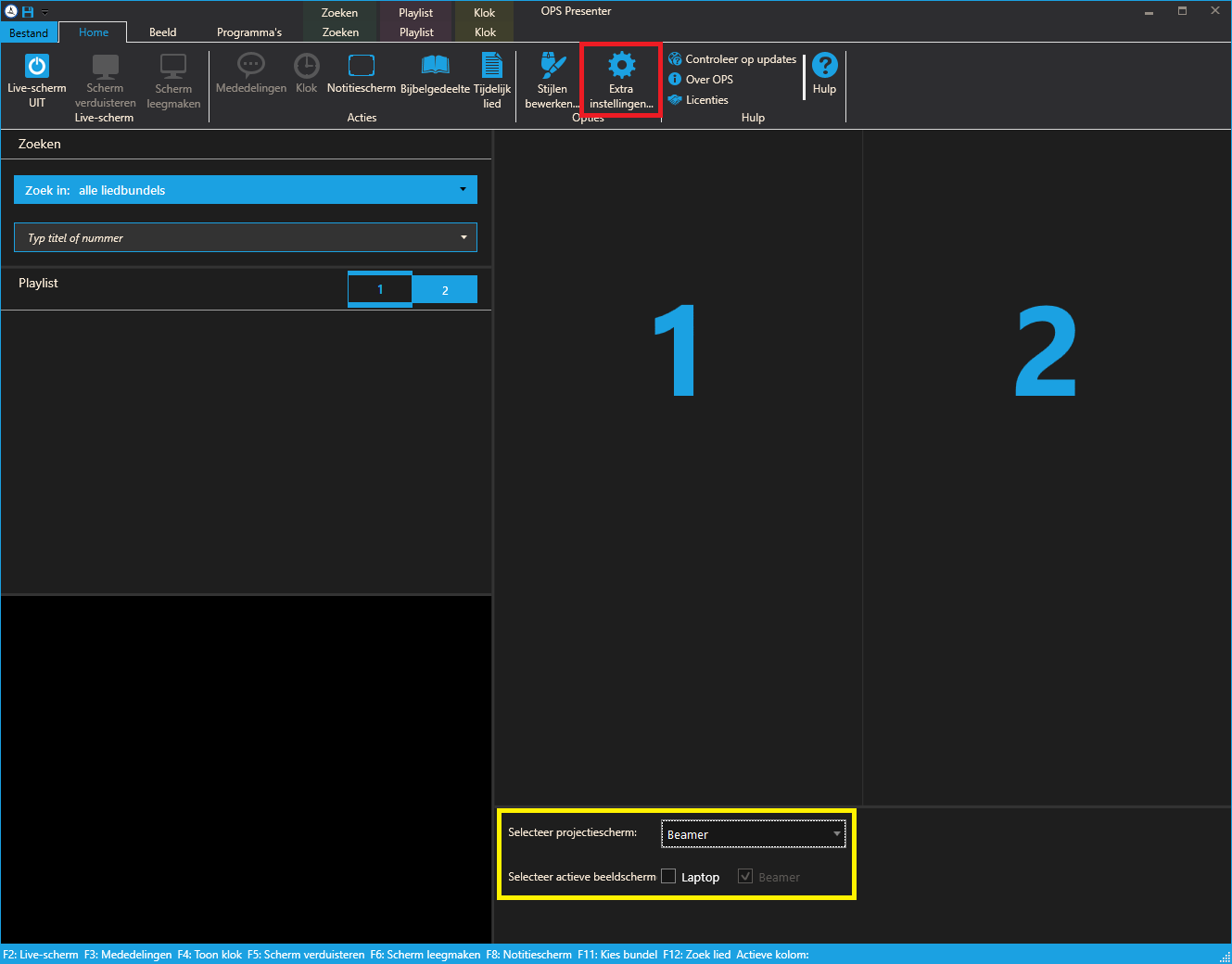The height and width of the screenshot is (964, 1232).
Task: Click the save icon in the title bar
Action: pos(28,12)
